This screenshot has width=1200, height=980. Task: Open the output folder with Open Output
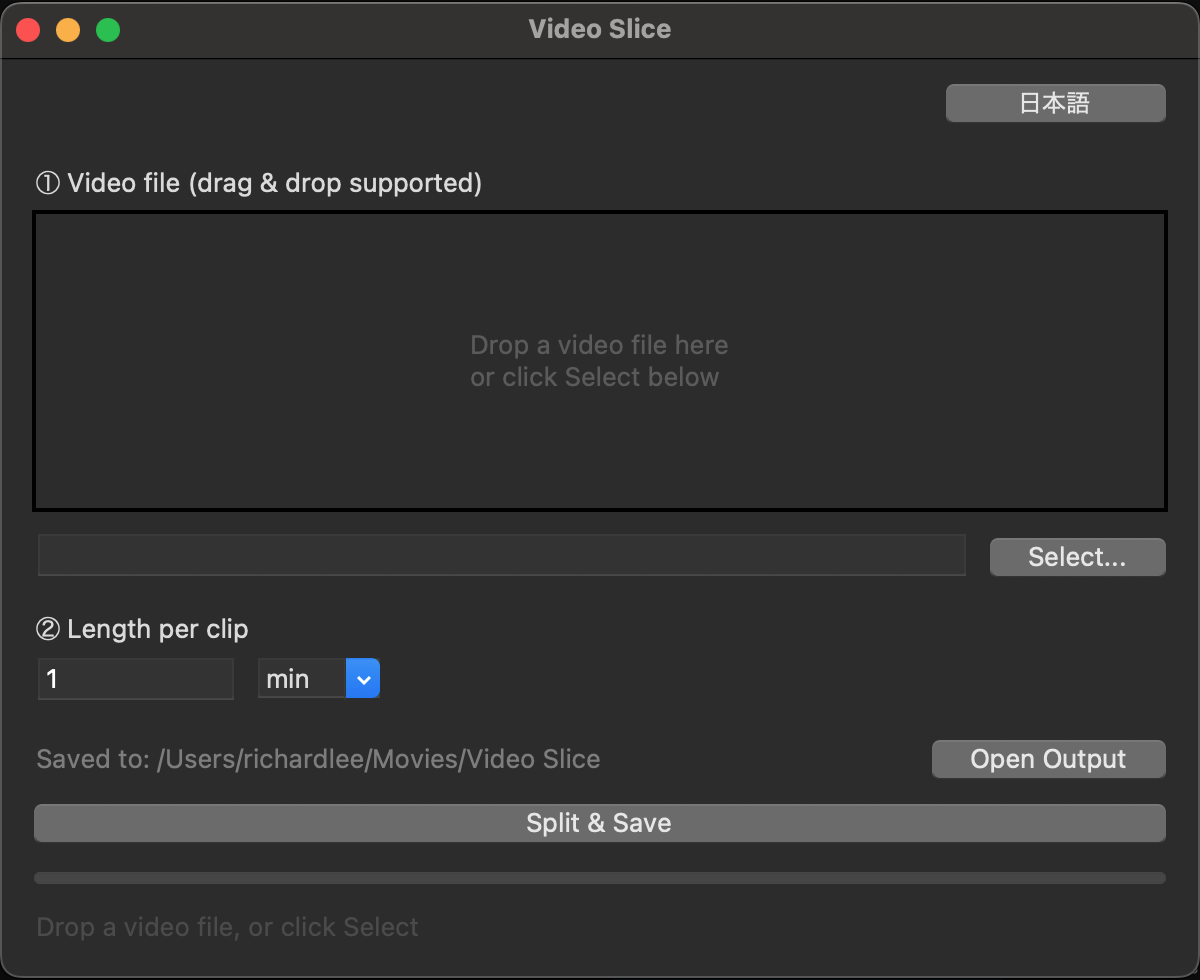(1048, 759)
